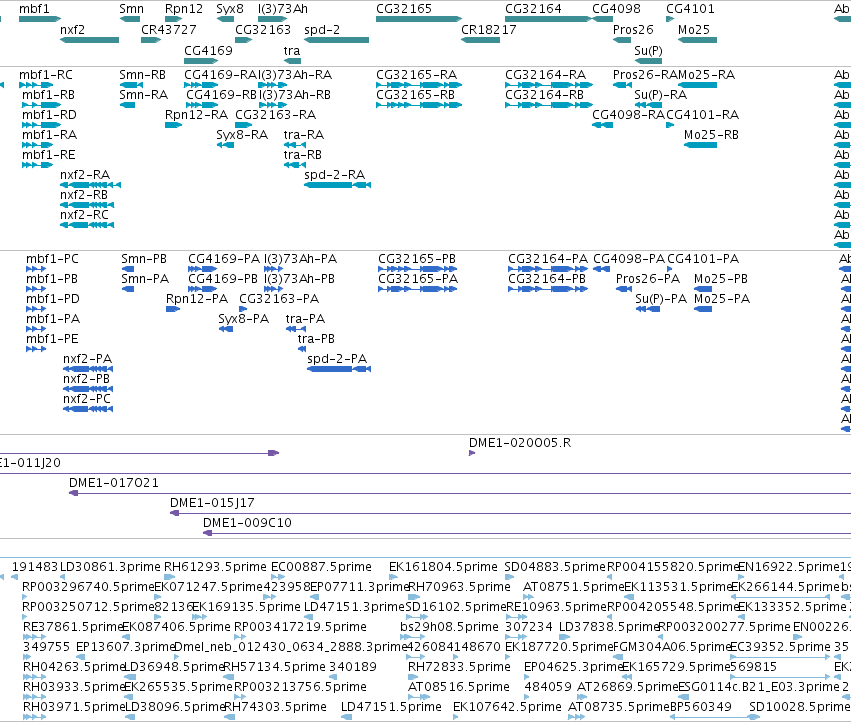The image size is (851, 722).
Task: Open the CG4098 gene label
Action: tap(616, 9)
